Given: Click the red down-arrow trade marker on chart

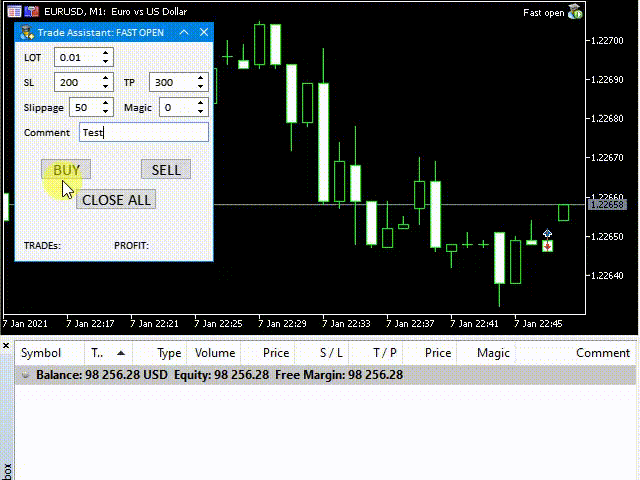Looking at the screenshot, I should [547, 246].
